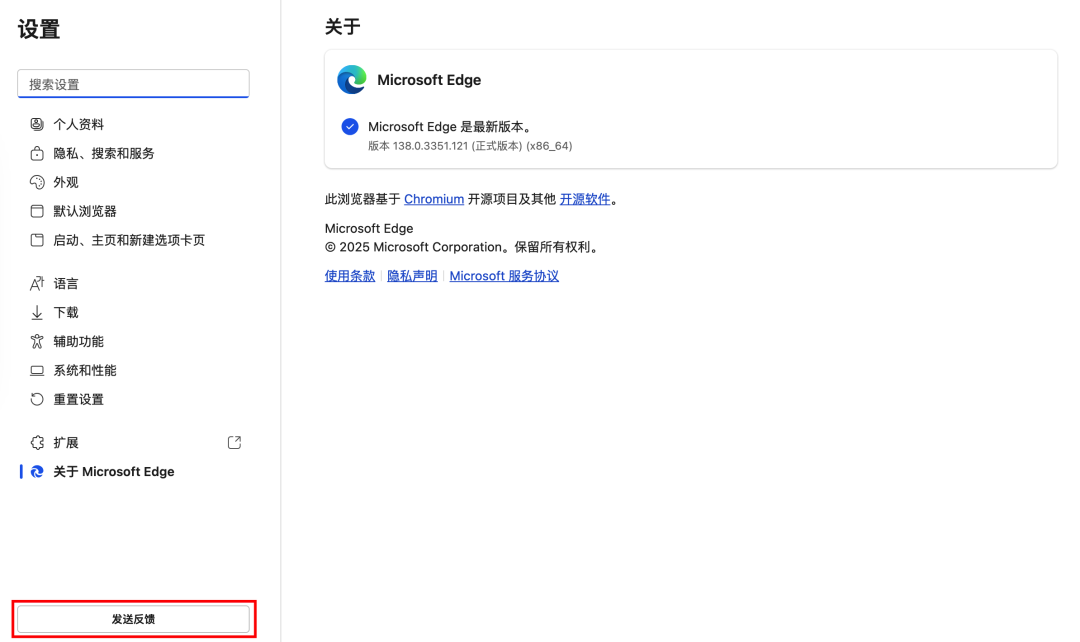Click the 默认浏览器 browser window icon

click(x=37, y=211)
